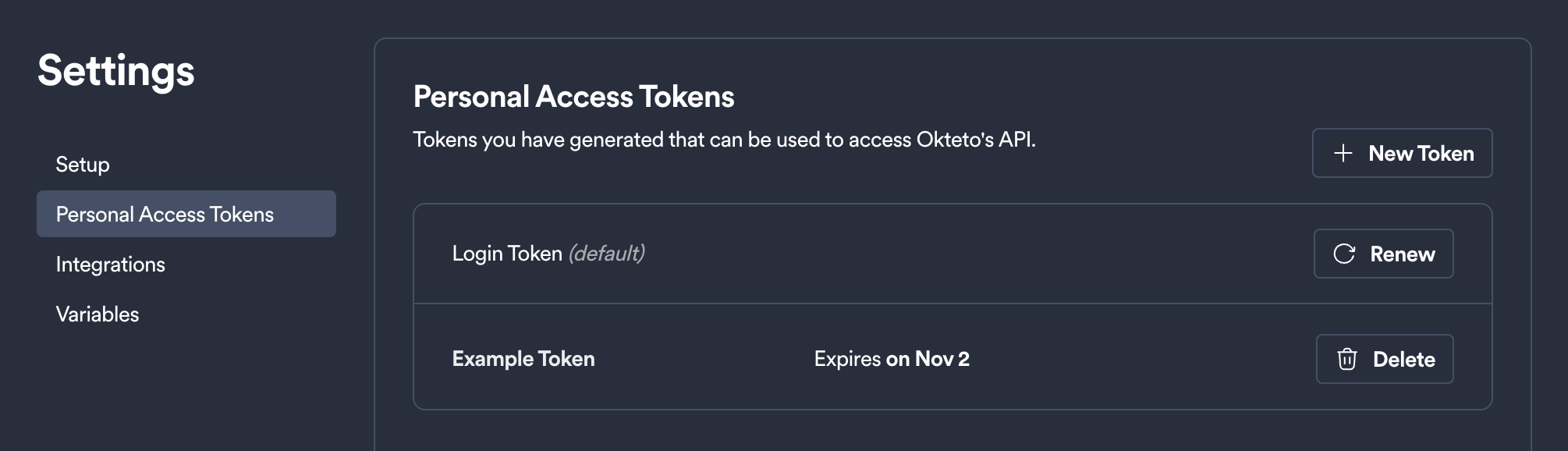Image resolution: width=1568 pixels, height=451 pixels.
Task: Click the plus icon on New Token button
Action: [x=1343, y=153]
